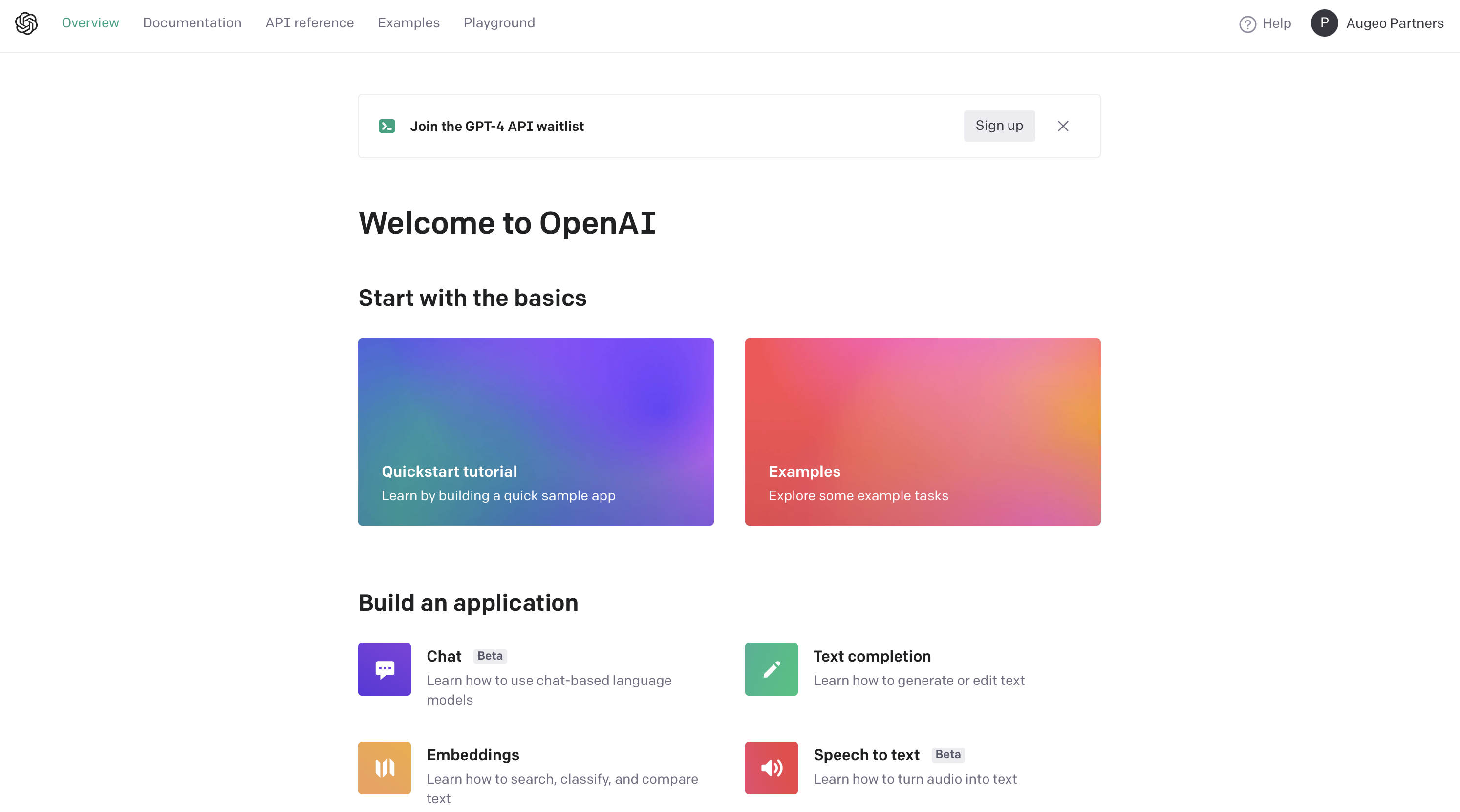1460x812 pixels.
Task: Click the green terminal icon in banner
Action: click(x=387, y=126)
